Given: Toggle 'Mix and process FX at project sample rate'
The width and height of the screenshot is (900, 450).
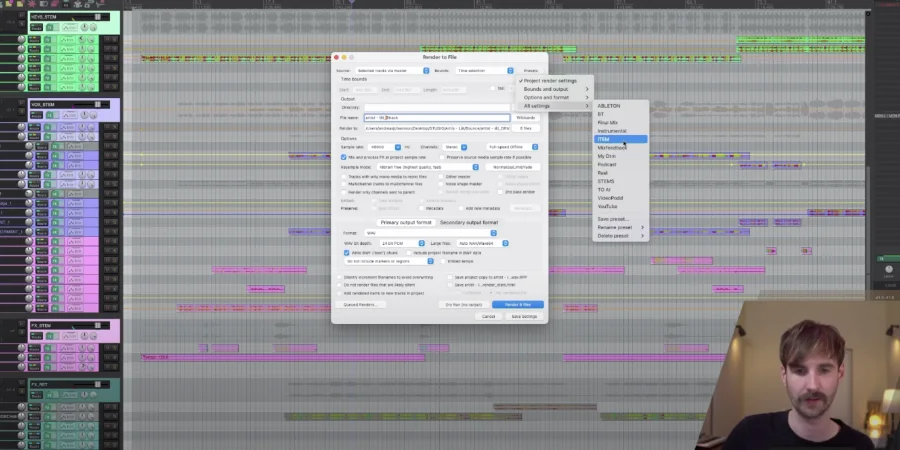Looking at the screenshot, I should pyautogui.click(x=344, y=157).
